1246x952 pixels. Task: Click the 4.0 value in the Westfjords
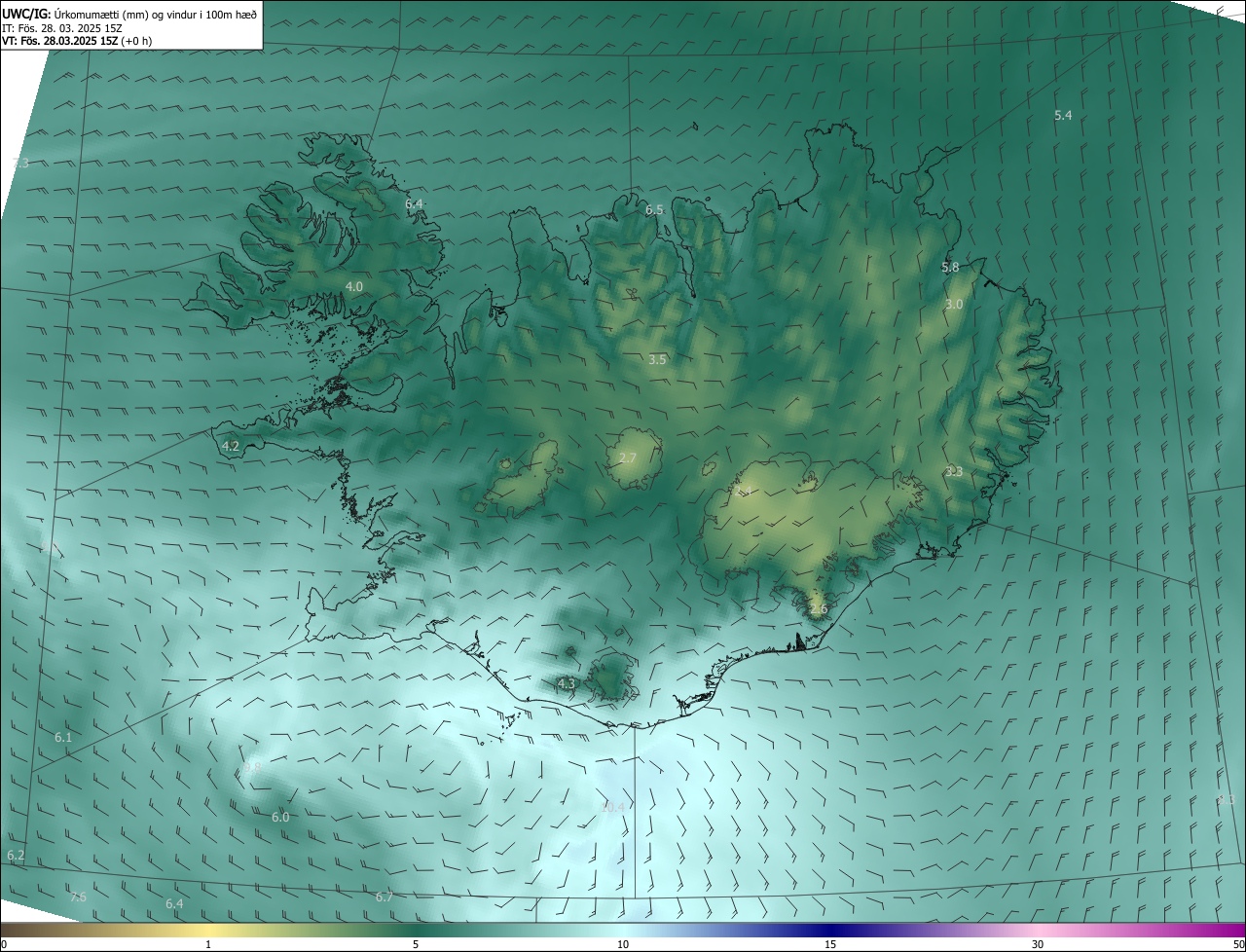click(x=354, y=287)
